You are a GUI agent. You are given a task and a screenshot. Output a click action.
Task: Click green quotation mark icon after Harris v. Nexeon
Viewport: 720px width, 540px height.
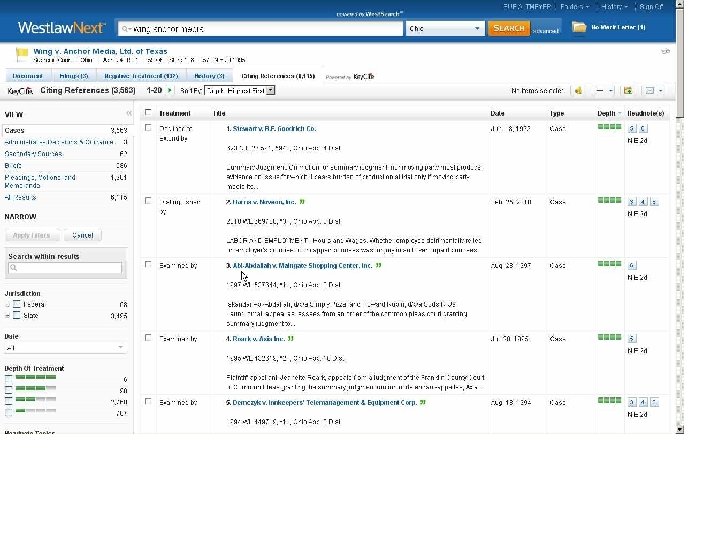302,202
